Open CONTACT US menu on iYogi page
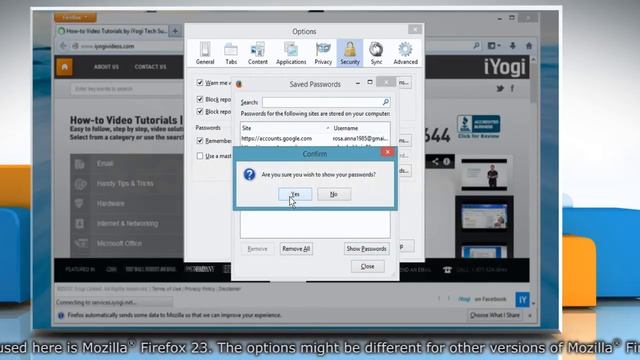This screenshot has width=640, height=360. click(150, 67)
